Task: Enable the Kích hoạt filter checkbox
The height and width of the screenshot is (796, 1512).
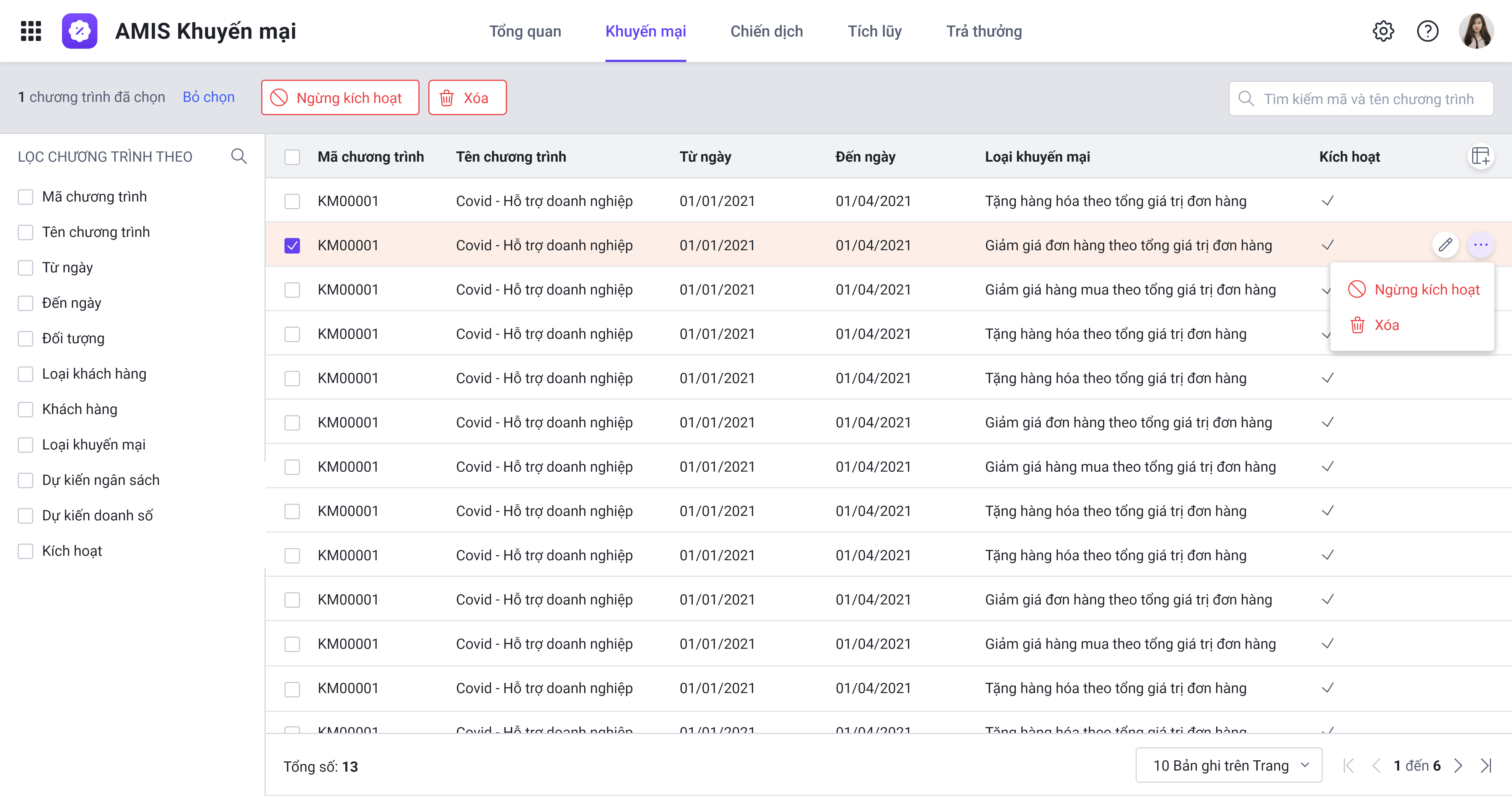Action: [x=25, y=551]
